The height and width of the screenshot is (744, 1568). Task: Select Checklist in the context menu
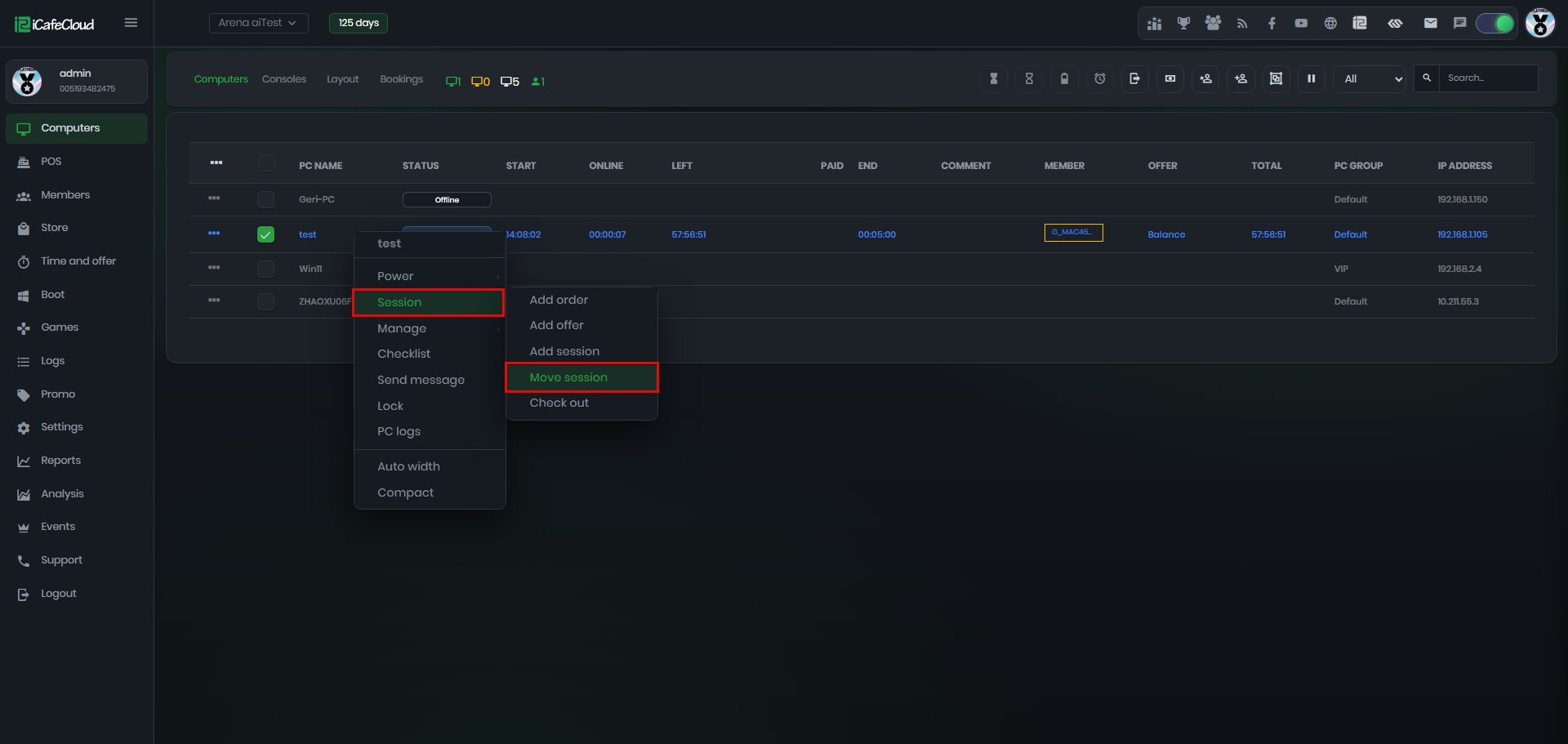(430, 354)
